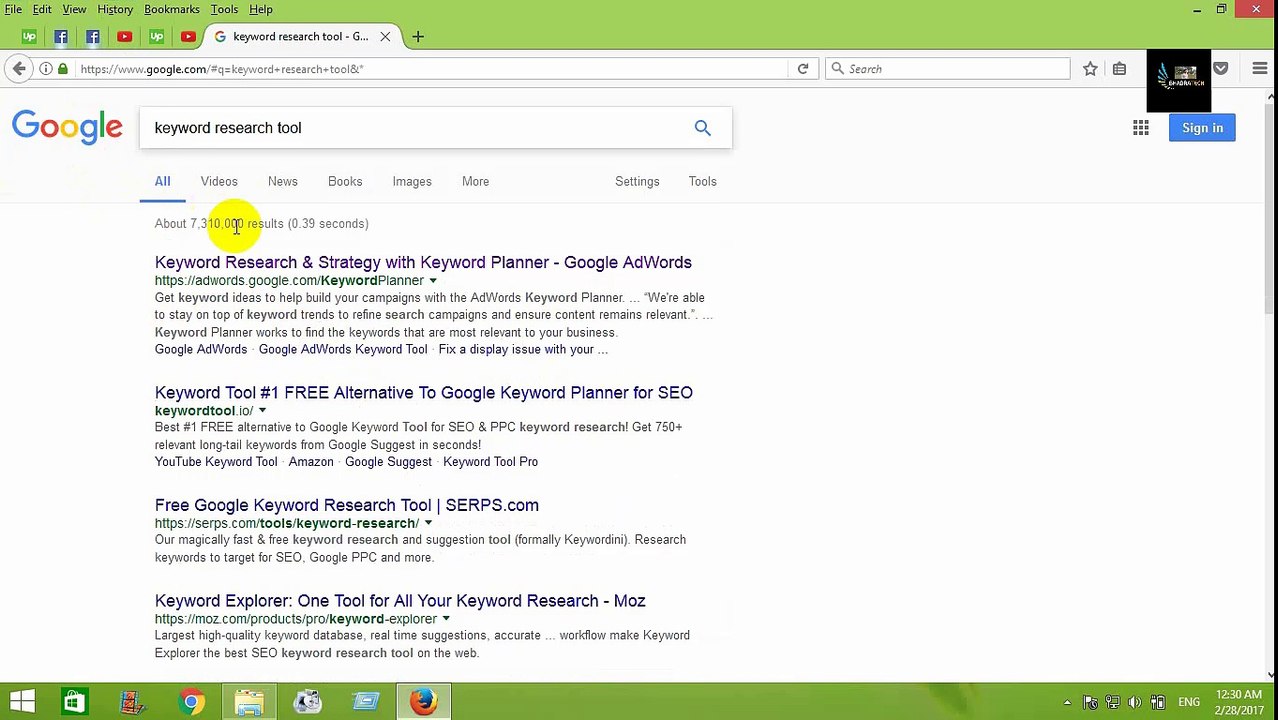The image size is (1278, 720).
Task: Open the YouTube Keyword Tool sitelink
Action: (216, 462)
